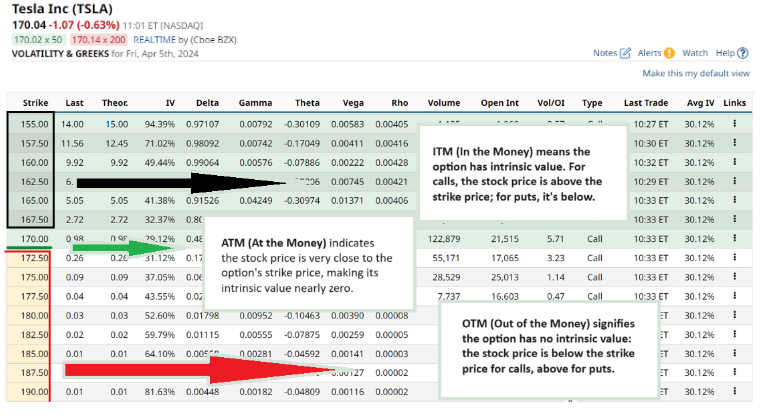
Task: Sort by the IV column header
Action: coord(170,103)
